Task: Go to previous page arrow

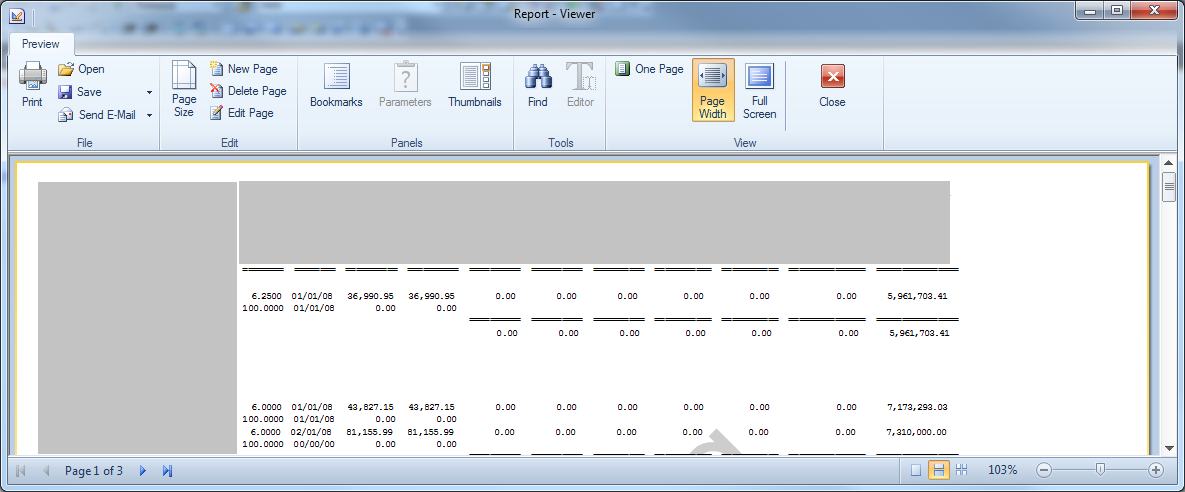Action: 46,471
